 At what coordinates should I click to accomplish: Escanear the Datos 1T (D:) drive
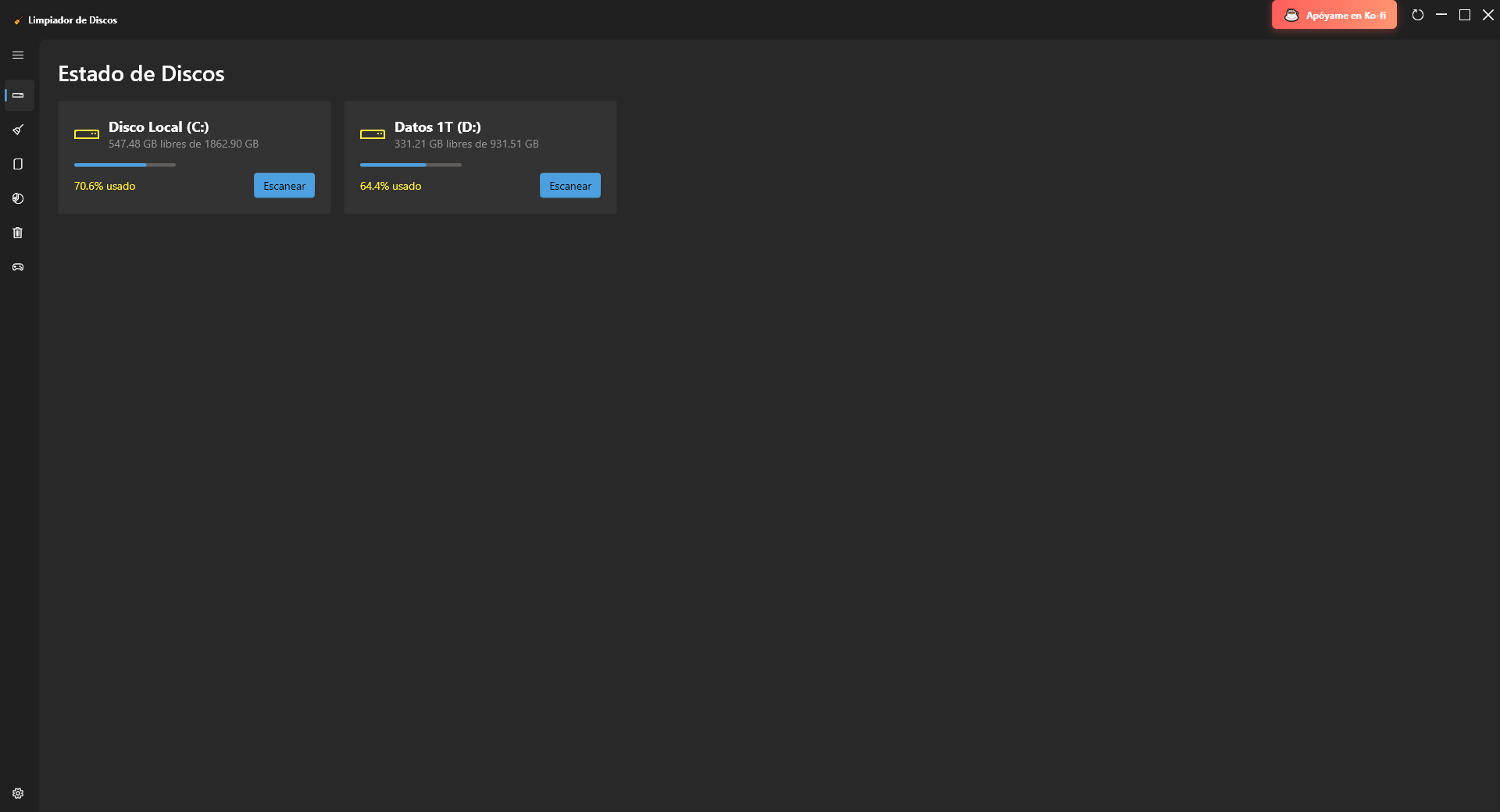click(x=570, y=186)
